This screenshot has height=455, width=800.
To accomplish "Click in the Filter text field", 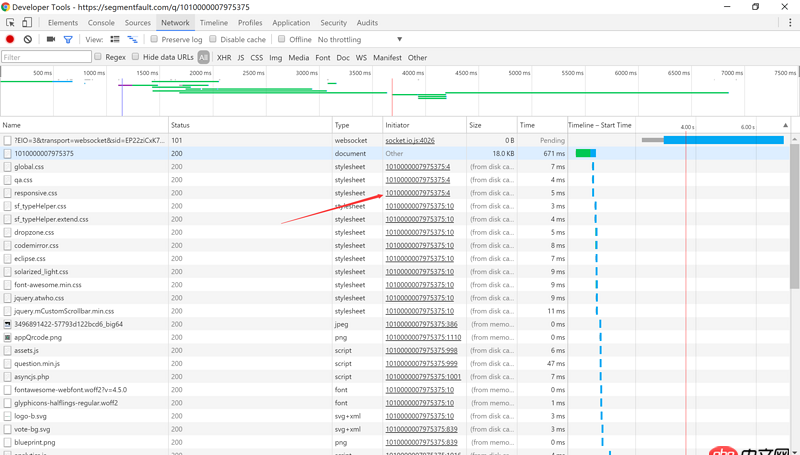I will [46, 58].
